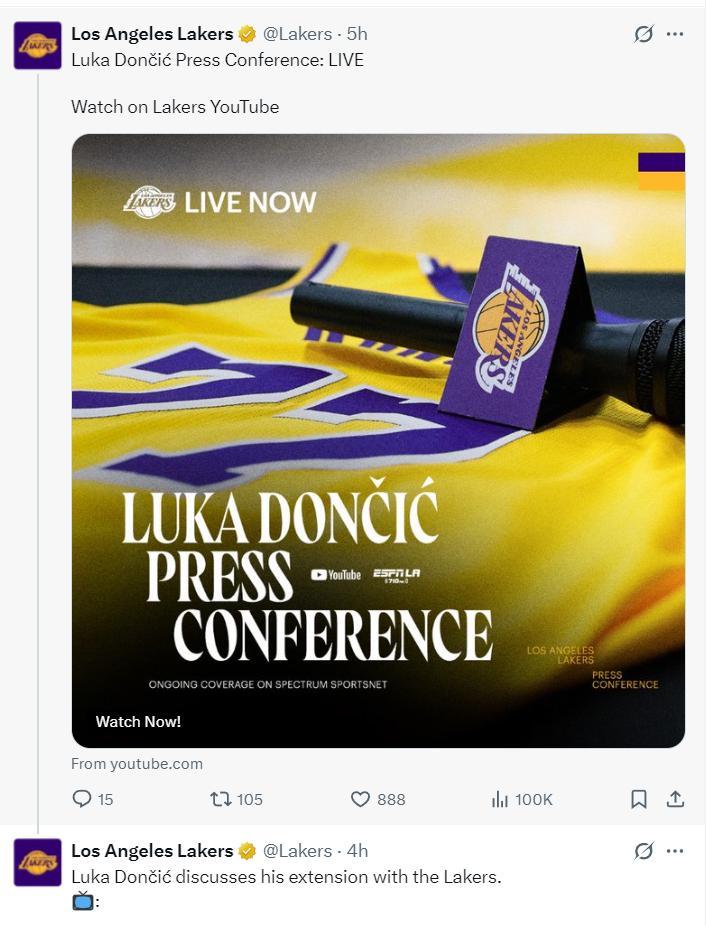708x926 pixels.
Task: Open the 5h timestamp link
Action: [x=357, y=34]
